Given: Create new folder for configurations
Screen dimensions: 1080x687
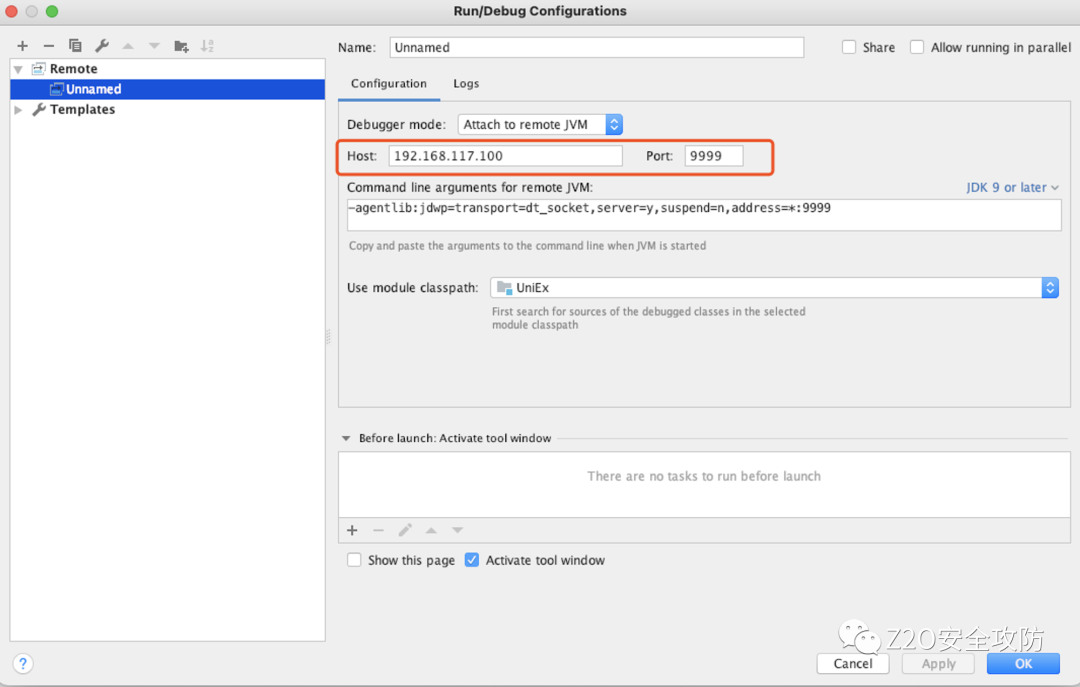Looking at the screenshot, I should click(181, 46).
